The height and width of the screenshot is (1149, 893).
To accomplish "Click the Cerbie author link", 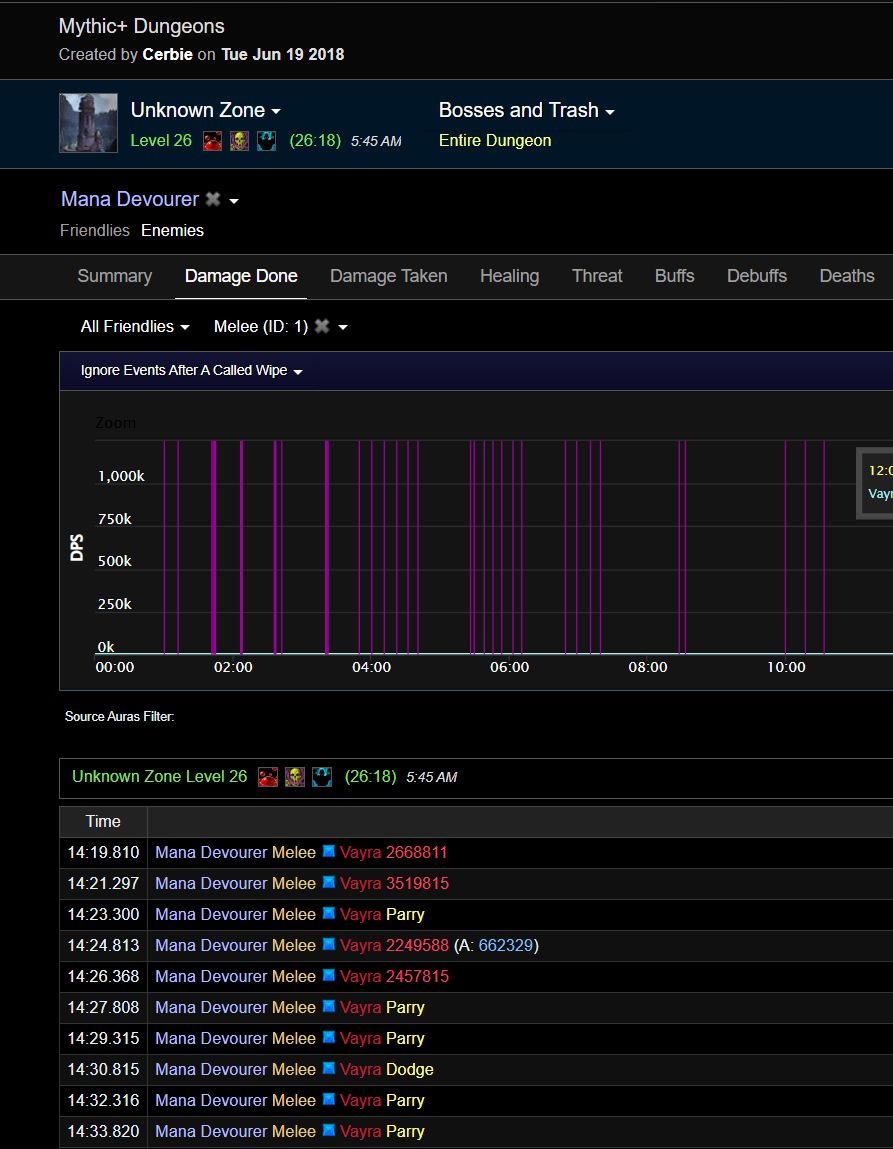I will click(167, 55).
